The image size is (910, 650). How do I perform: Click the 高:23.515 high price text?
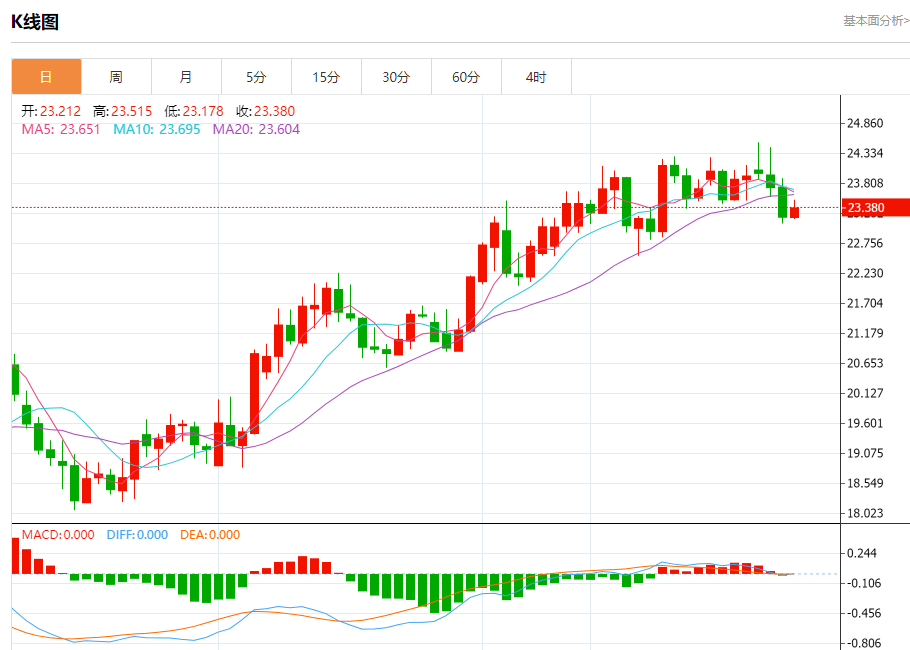click(x=122, y=111)
